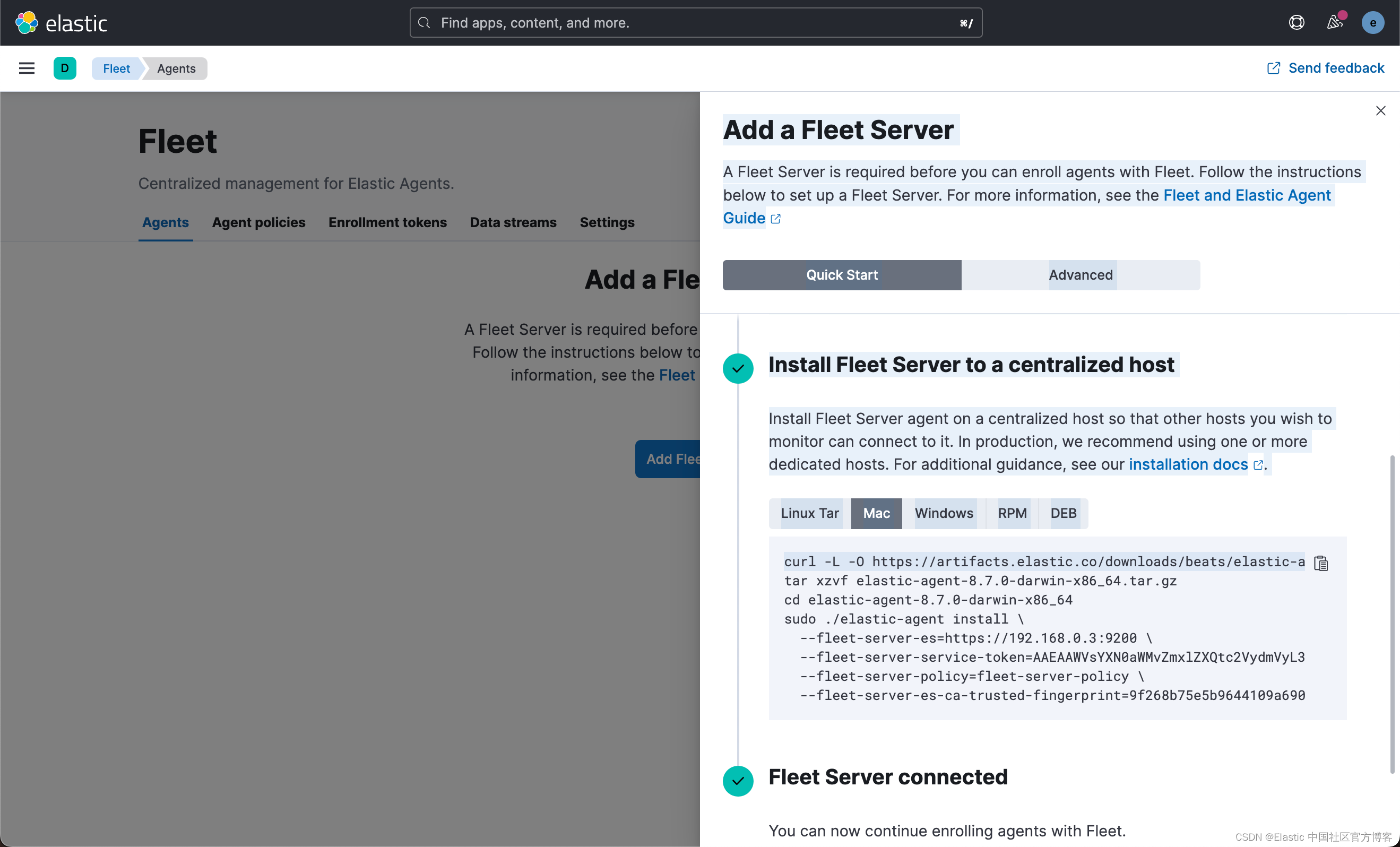This screenshot has width=1400, height=847.
Task: Click the notifications bell icon
Action: point(1334,22)
